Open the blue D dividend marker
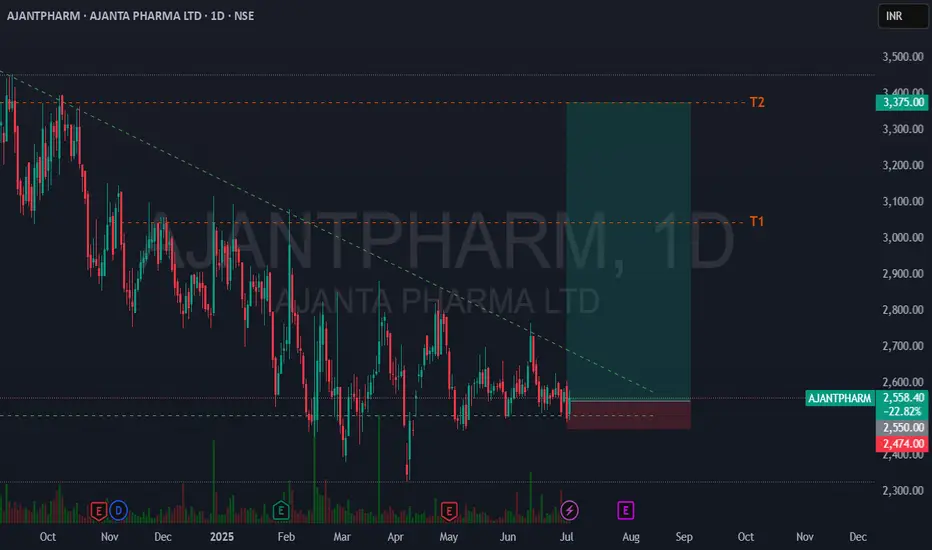The width and height of the screenshot is (932, 550). 118,510
